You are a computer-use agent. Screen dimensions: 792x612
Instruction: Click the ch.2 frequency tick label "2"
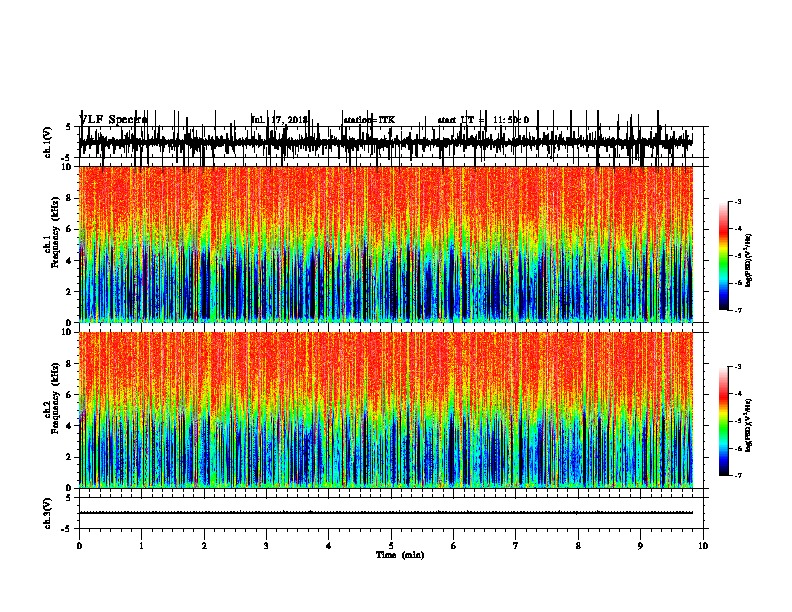coord(70,457)
